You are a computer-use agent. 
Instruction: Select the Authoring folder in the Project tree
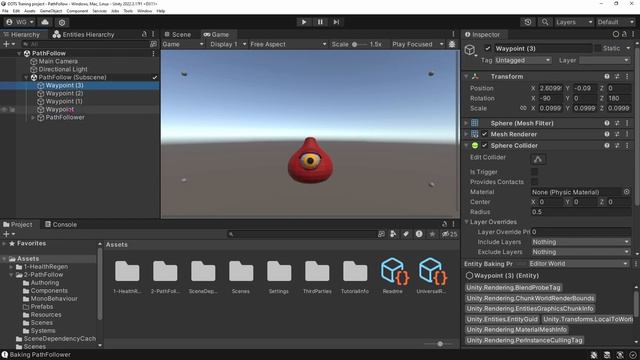(x=41, y=283)
